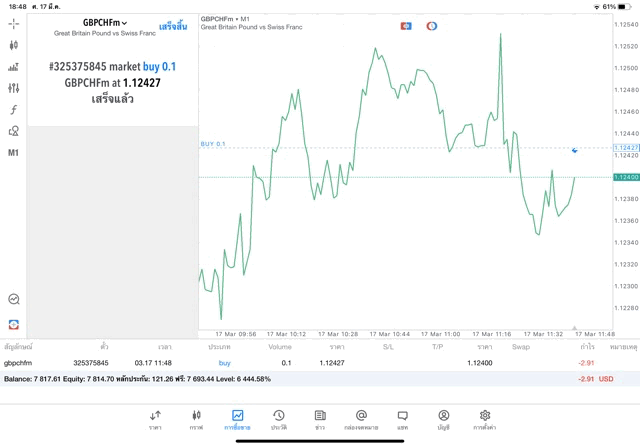This screenshot has height=447, width=640.
Task: Select ticket number 325375845 in positions table
Action: coord(91,363)
